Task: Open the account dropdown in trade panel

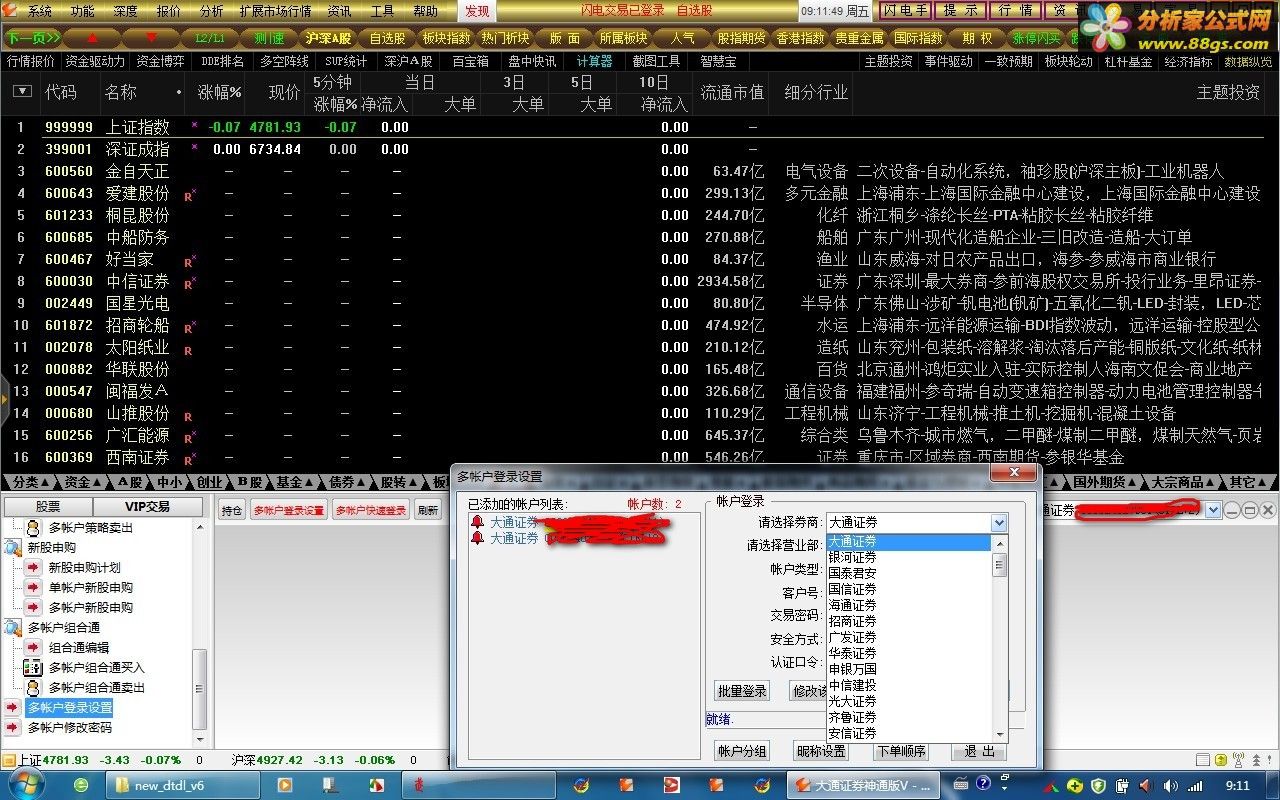Action: pos(1213,510)
